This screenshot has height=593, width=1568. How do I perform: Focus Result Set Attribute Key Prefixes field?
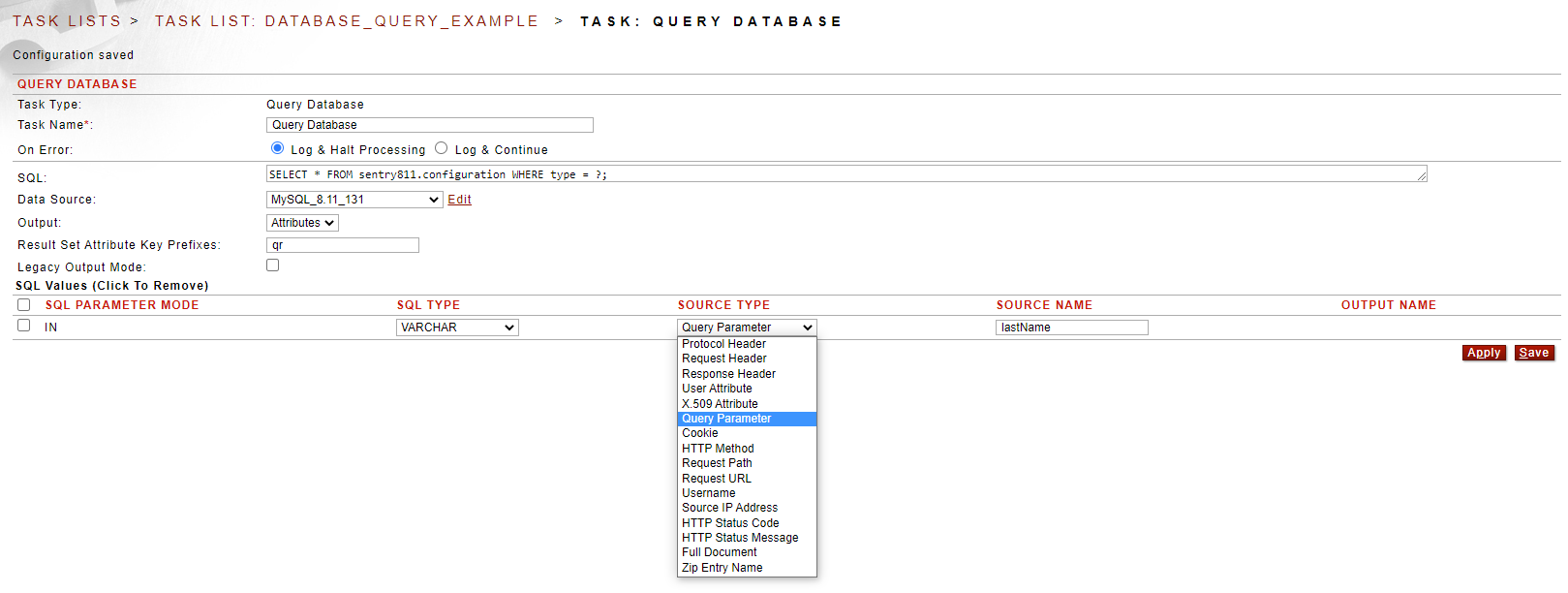click(x=343, y=245)
